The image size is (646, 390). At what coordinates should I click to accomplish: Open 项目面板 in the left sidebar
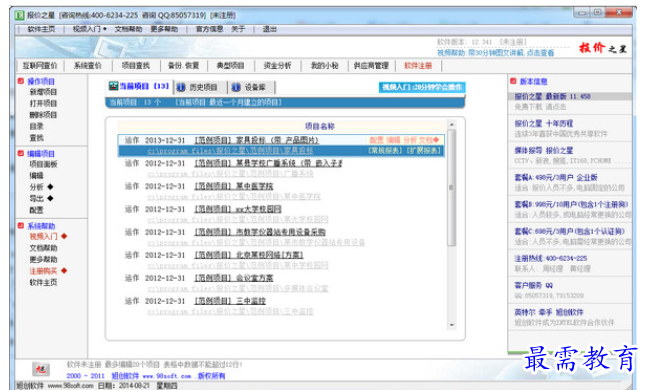[43, 164]
